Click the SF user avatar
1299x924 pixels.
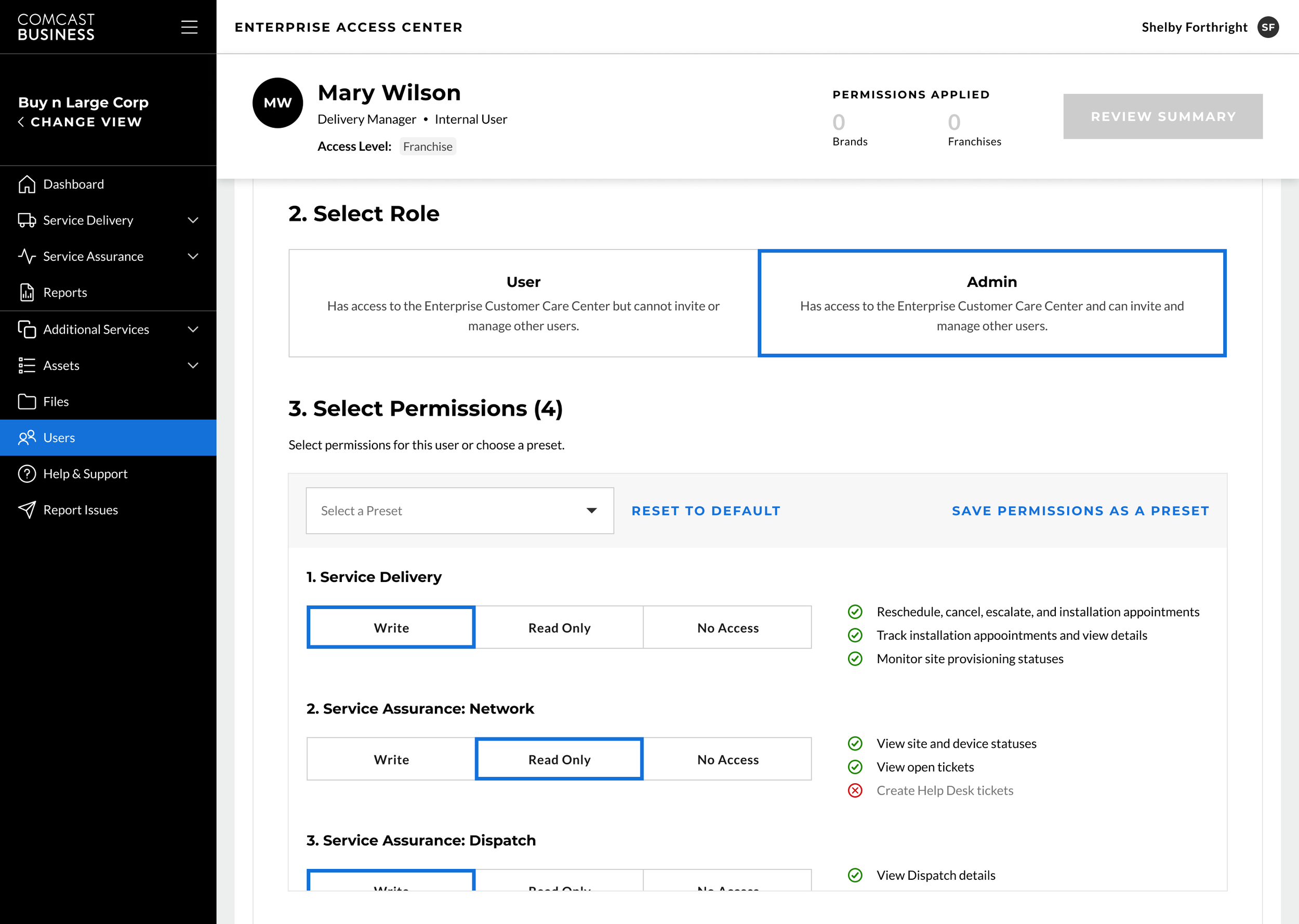(1268, 27)
